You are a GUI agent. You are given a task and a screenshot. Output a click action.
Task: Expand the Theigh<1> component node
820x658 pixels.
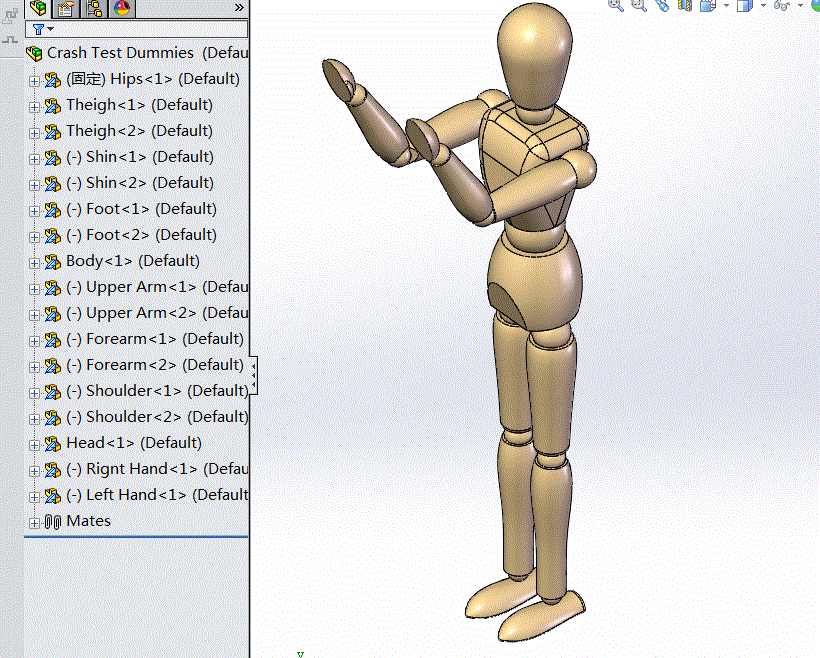point(34,107)
